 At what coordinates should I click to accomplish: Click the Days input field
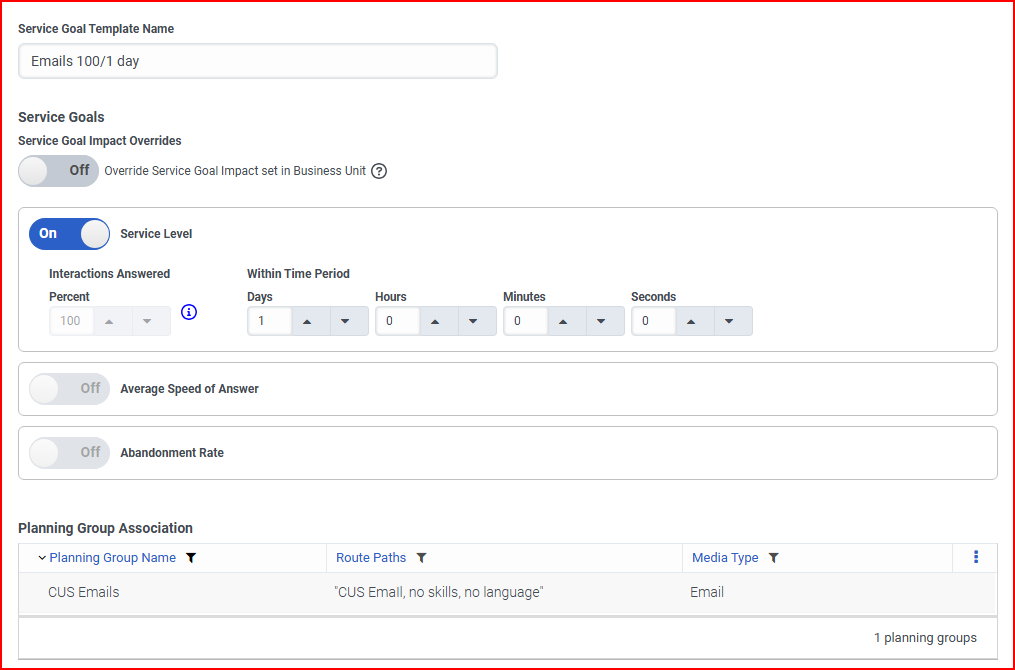click(x=269, y=321)
